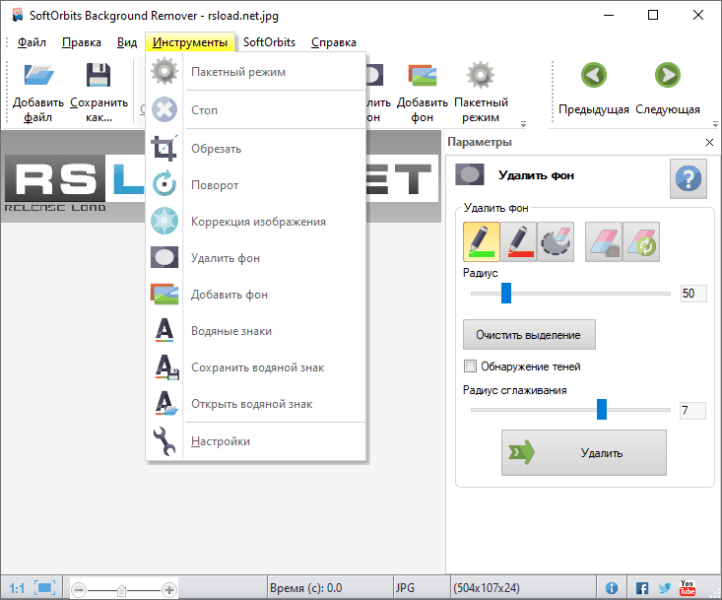Open the SoftOrbits menu
The image size is (722, 600).
click(269, 42)
